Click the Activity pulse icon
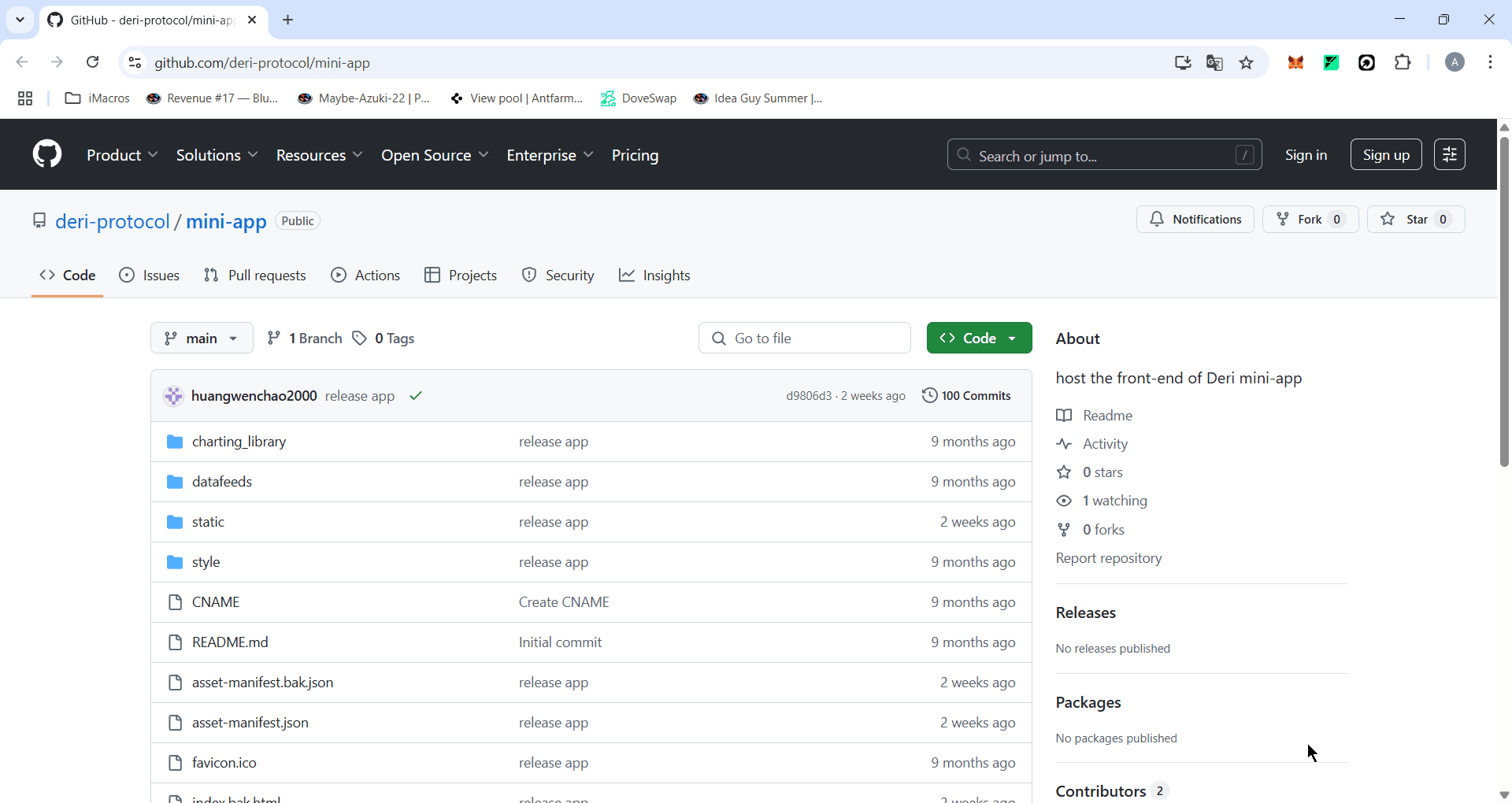 1064,444
